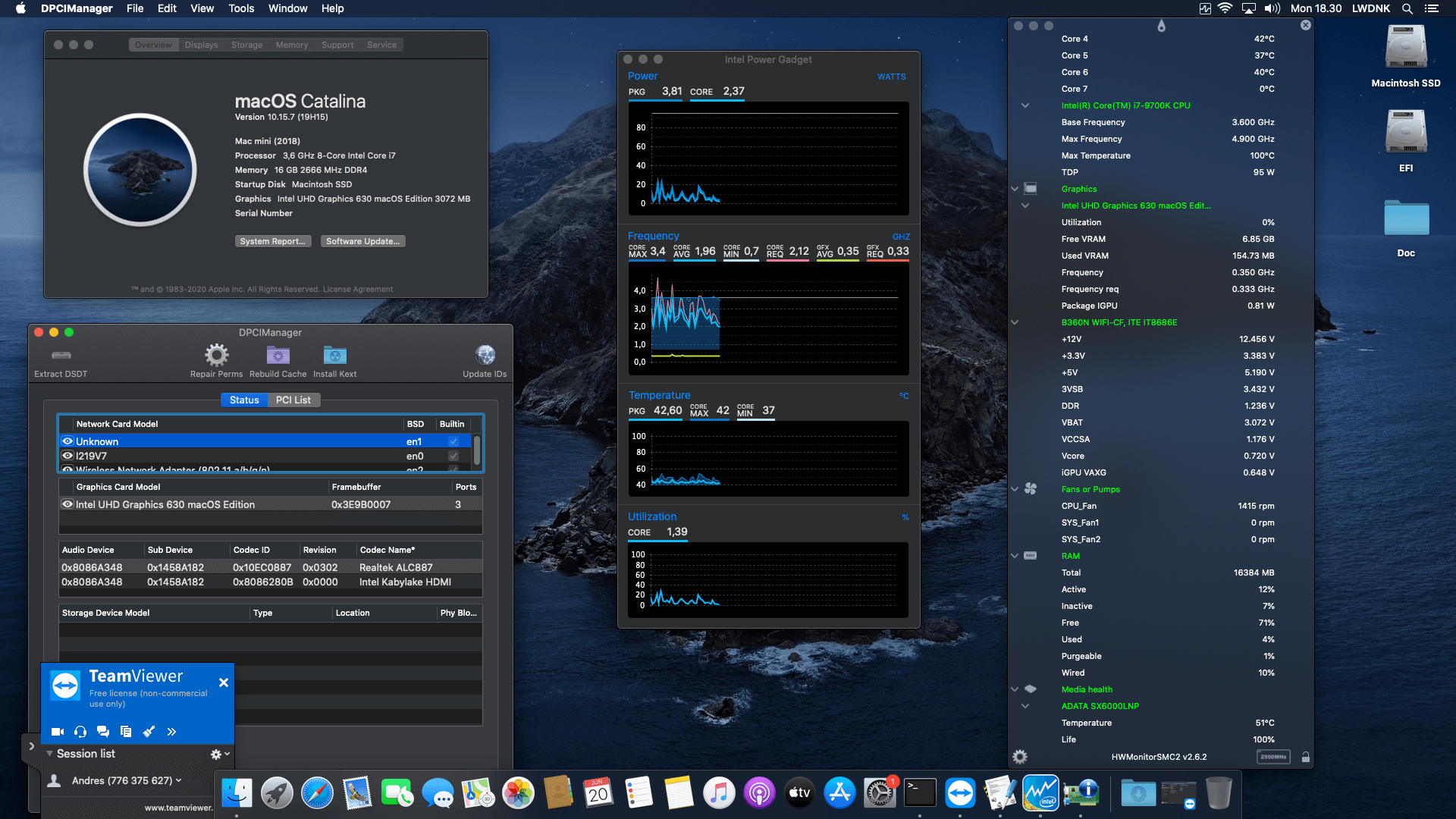Open www.teamviewer link in TeamViewer panel
1456x819 pixels.
179,808
